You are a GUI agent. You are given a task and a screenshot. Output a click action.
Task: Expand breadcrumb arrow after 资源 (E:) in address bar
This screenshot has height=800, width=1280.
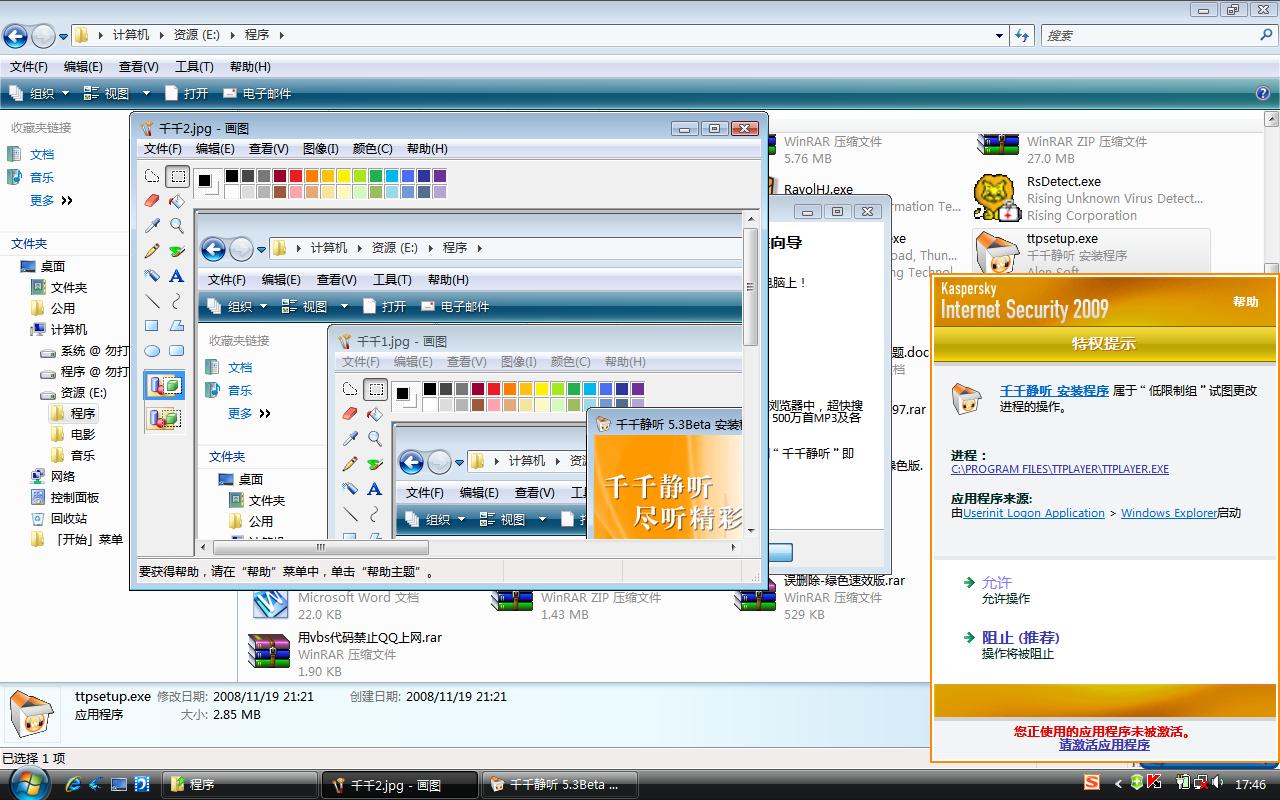233,35
